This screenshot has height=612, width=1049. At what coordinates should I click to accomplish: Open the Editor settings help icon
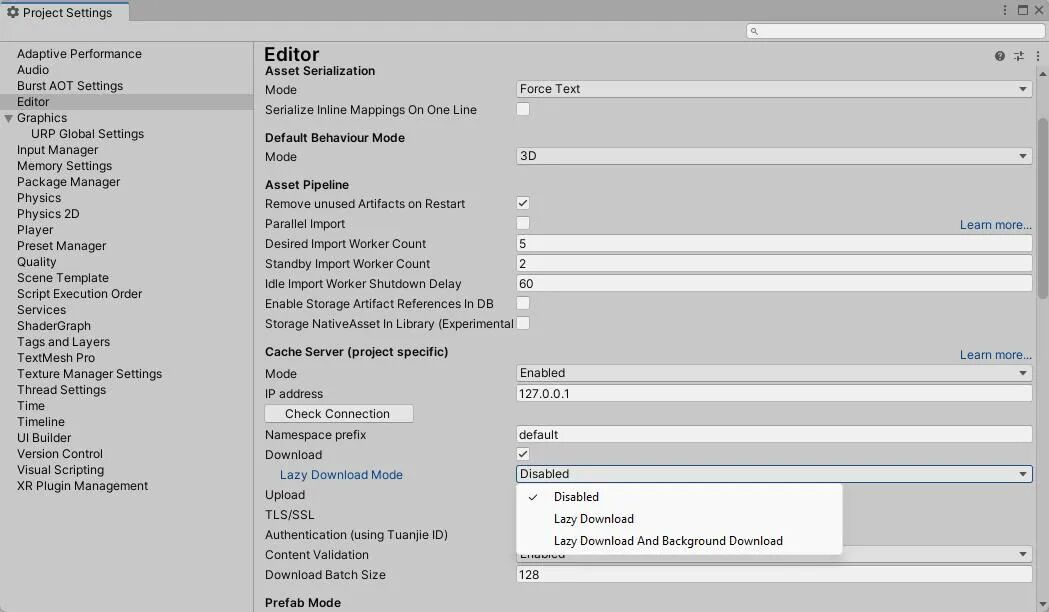[999, 56]
